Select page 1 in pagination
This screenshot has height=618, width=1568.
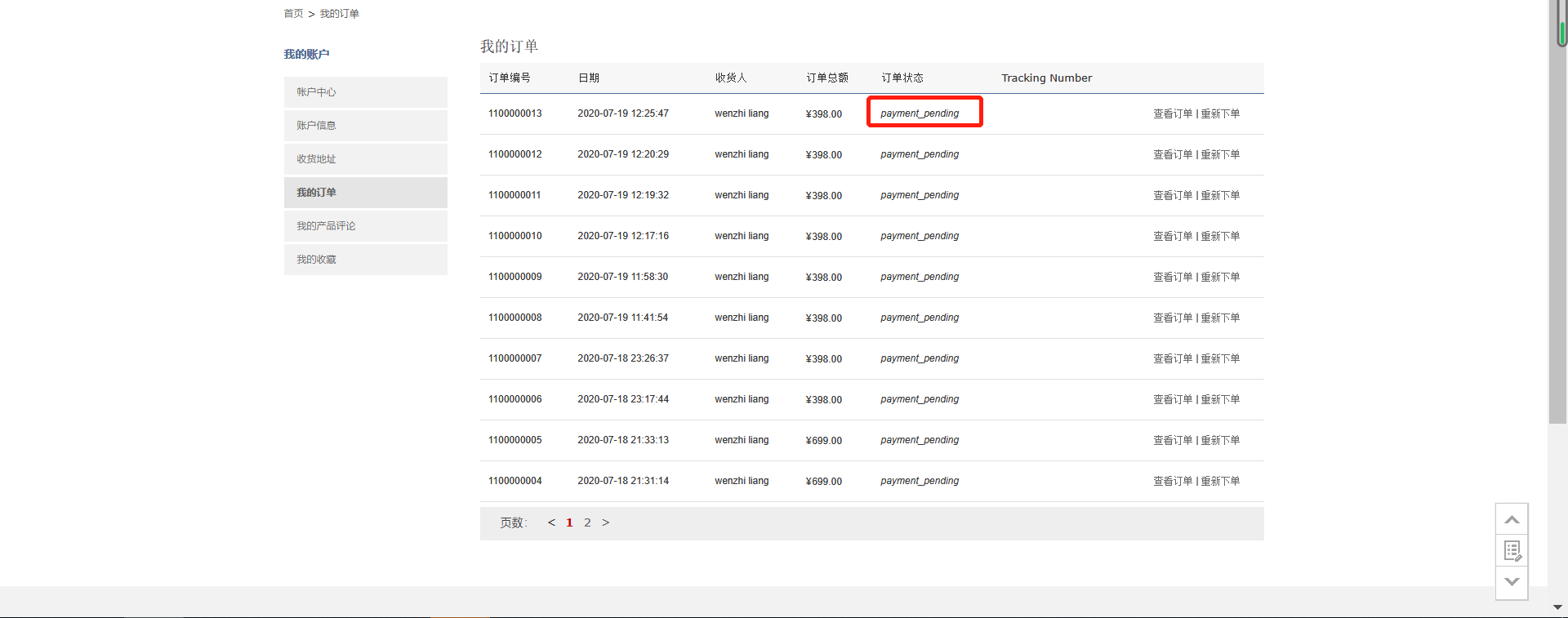tap(569, 522)
